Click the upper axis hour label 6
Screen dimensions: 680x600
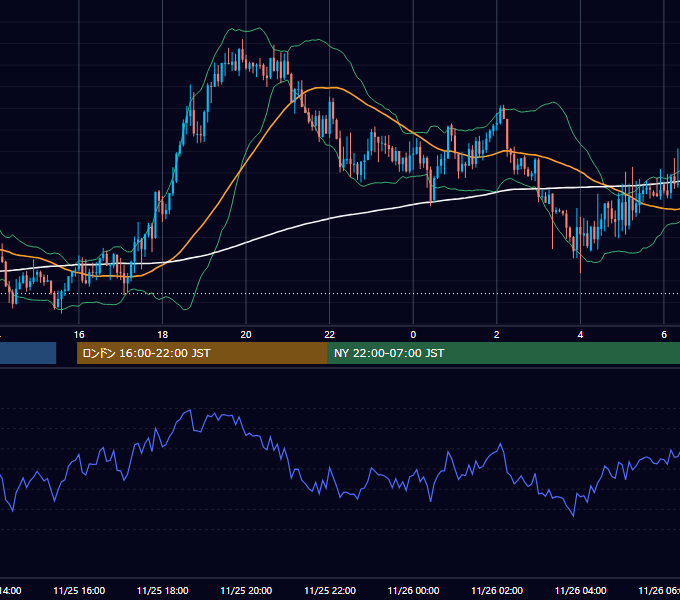[664, 335]
